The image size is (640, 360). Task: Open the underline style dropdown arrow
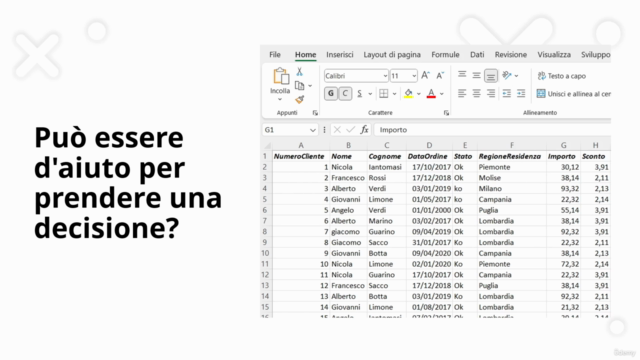[370, 94]
